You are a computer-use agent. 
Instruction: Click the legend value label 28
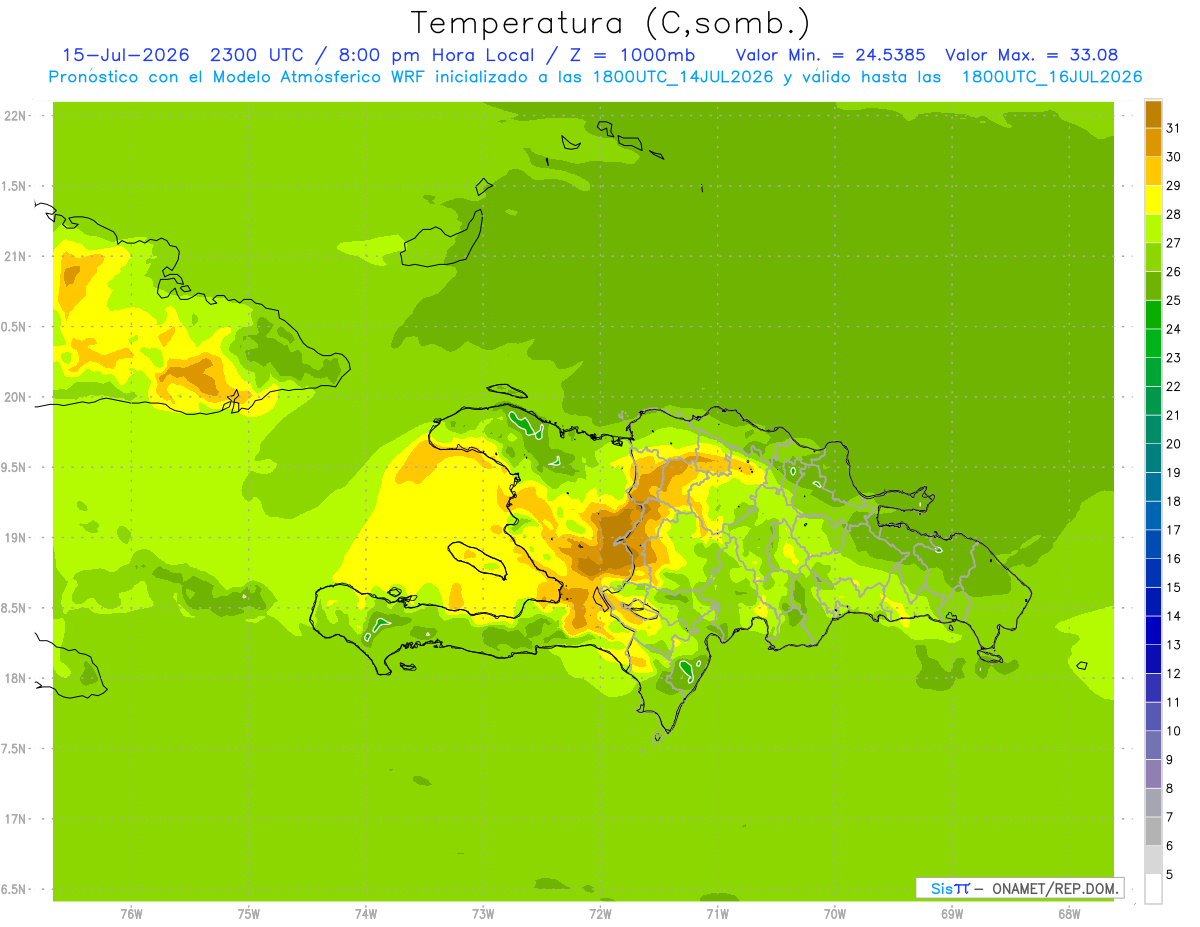pos(1174,214)
